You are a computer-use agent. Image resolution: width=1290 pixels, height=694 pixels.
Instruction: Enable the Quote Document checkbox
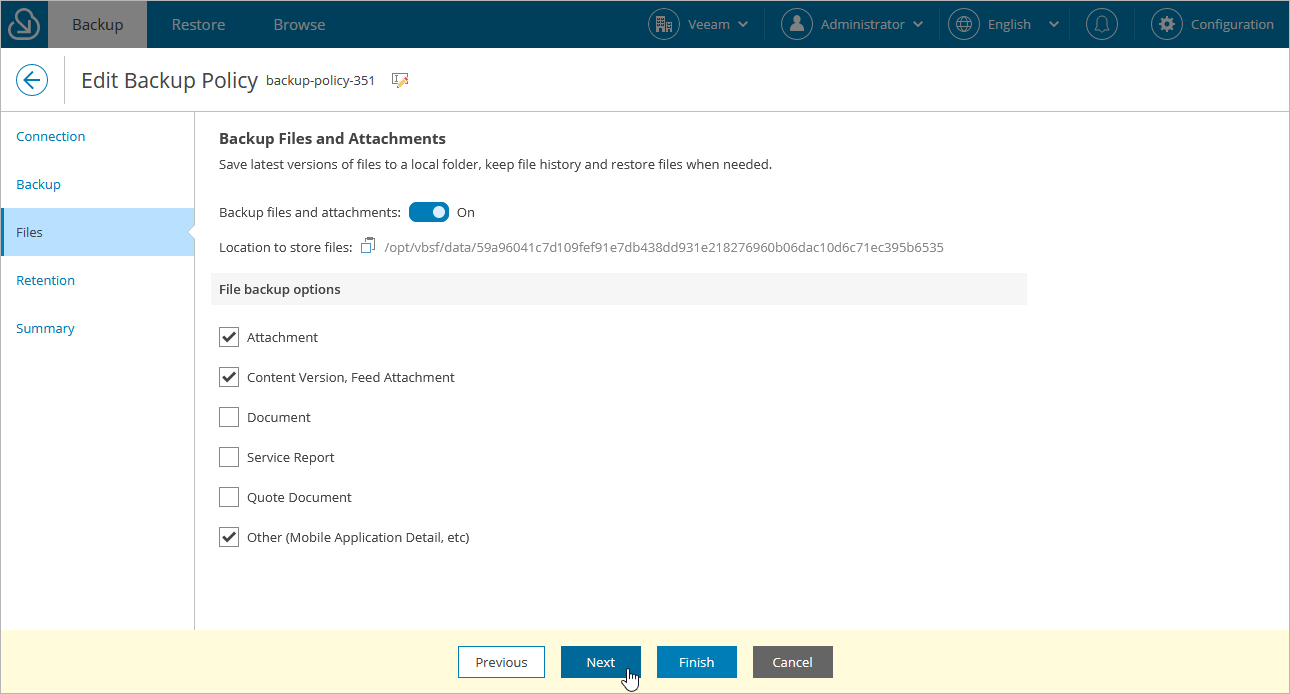tap(229, 497)
